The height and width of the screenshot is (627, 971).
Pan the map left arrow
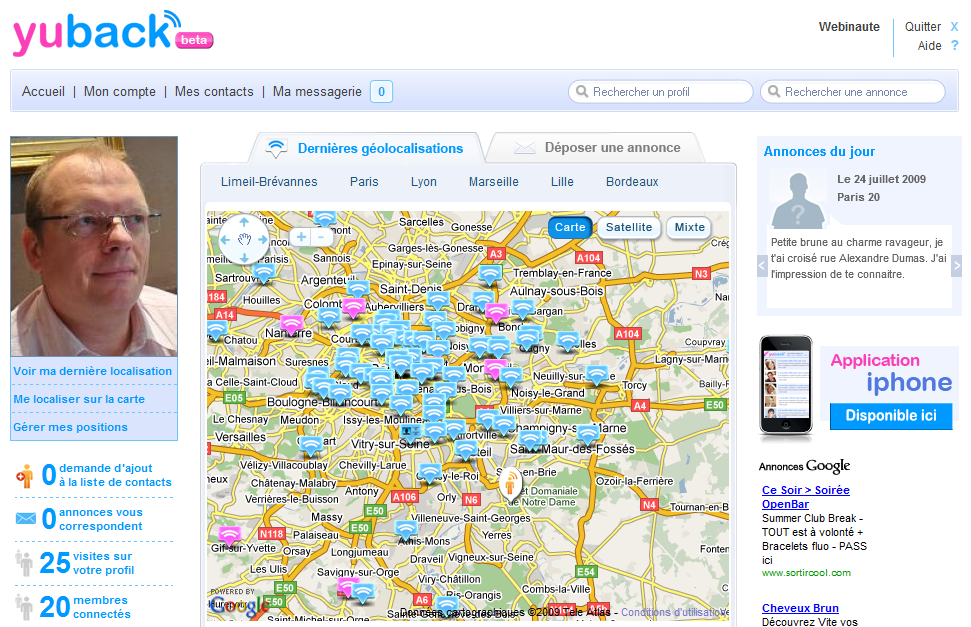(x=225, y=239)
